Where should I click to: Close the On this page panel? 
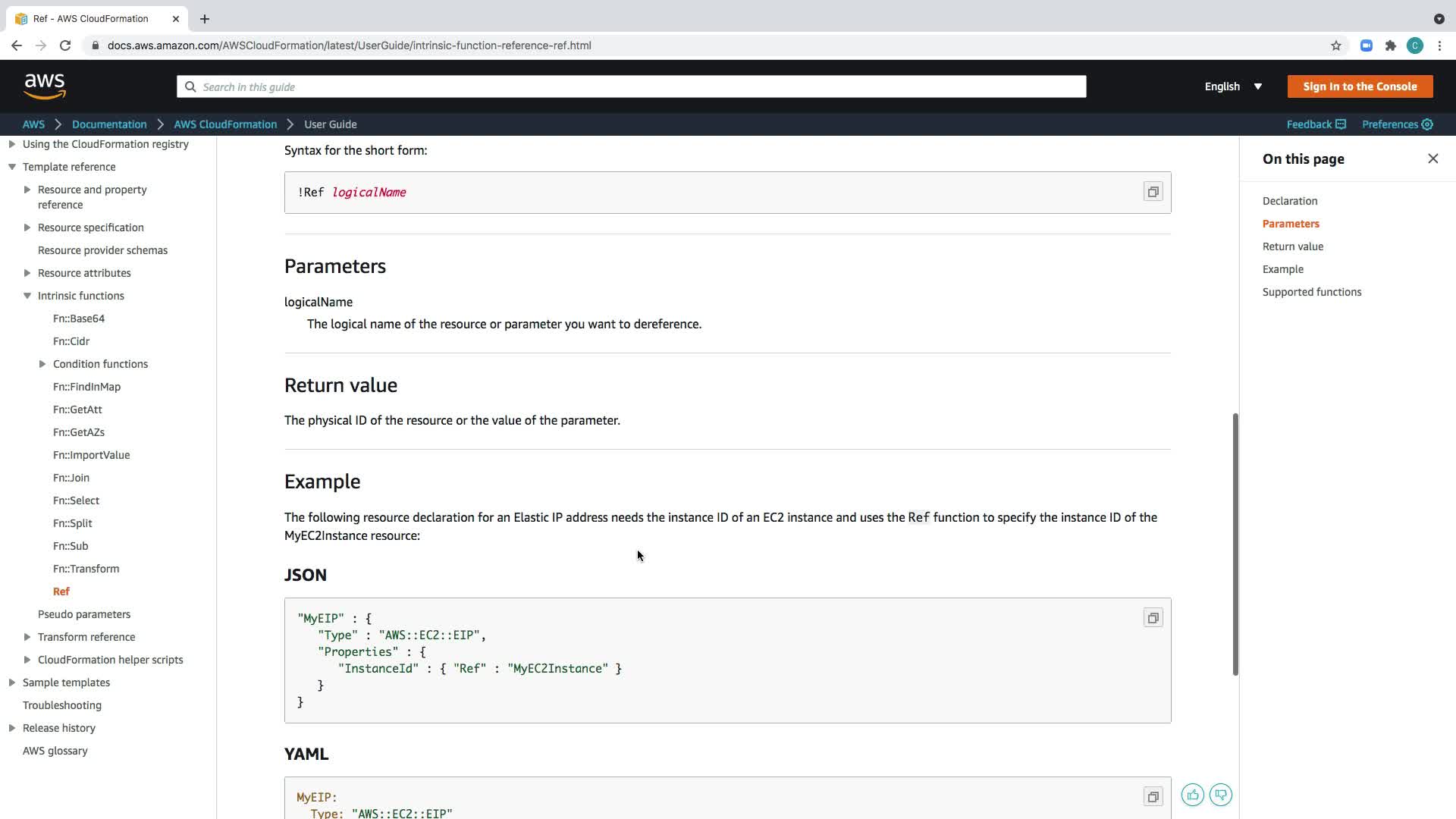(x=1432, y=158)
